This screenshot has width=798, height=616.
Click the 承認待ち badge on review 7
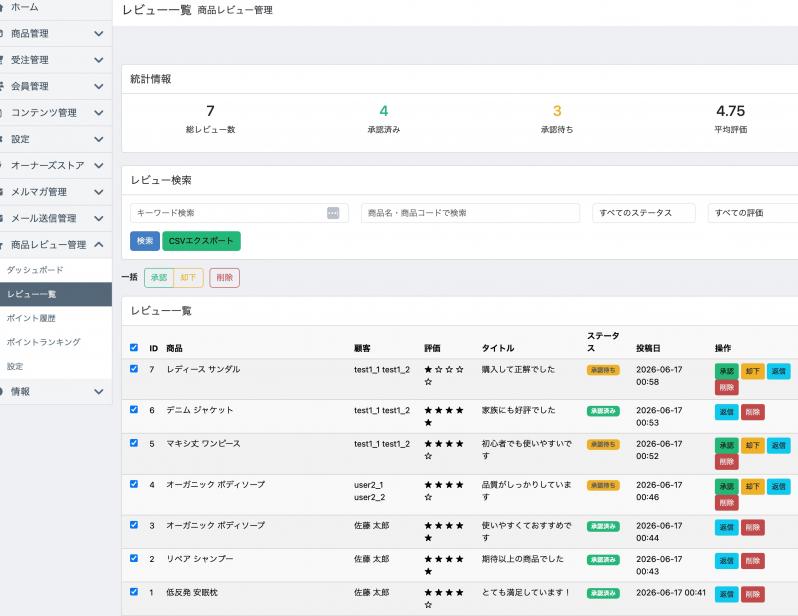pyautogui.click(x=603, y=370)
